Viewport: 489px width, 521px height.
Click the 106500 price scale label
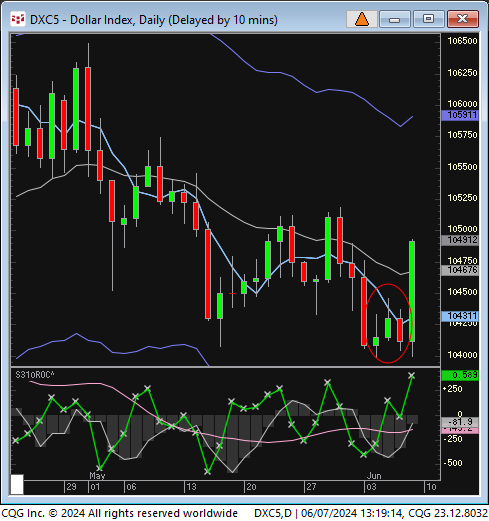pos(462,41)
